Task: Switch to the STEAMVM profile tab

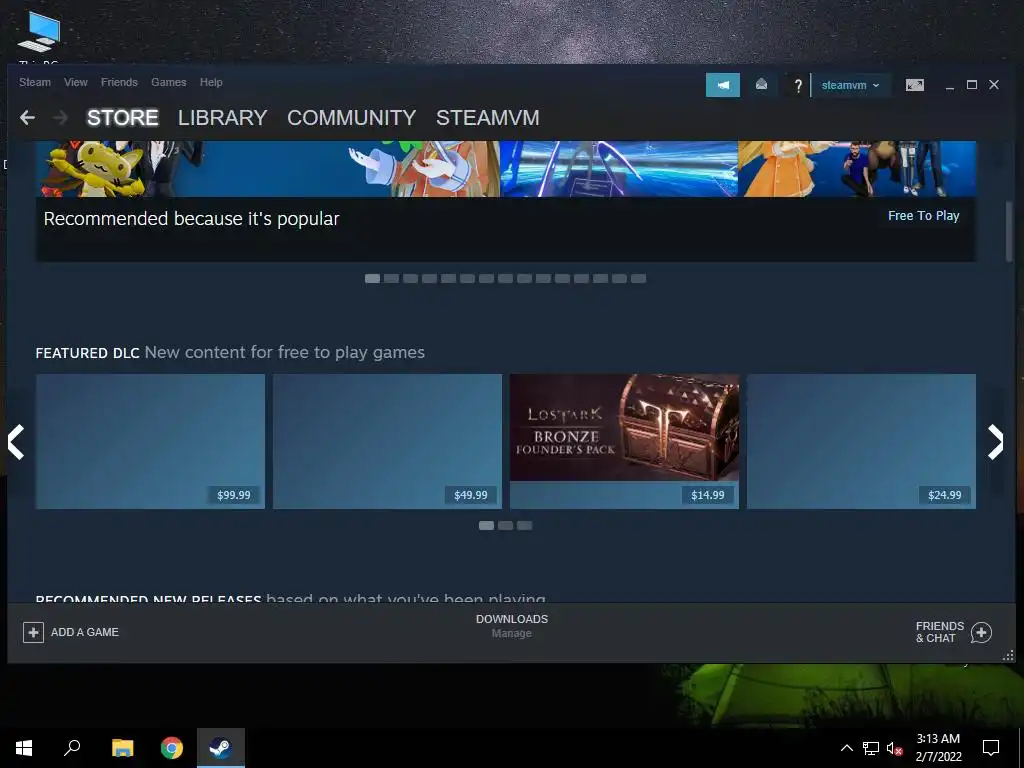Action: click(487, 118)
